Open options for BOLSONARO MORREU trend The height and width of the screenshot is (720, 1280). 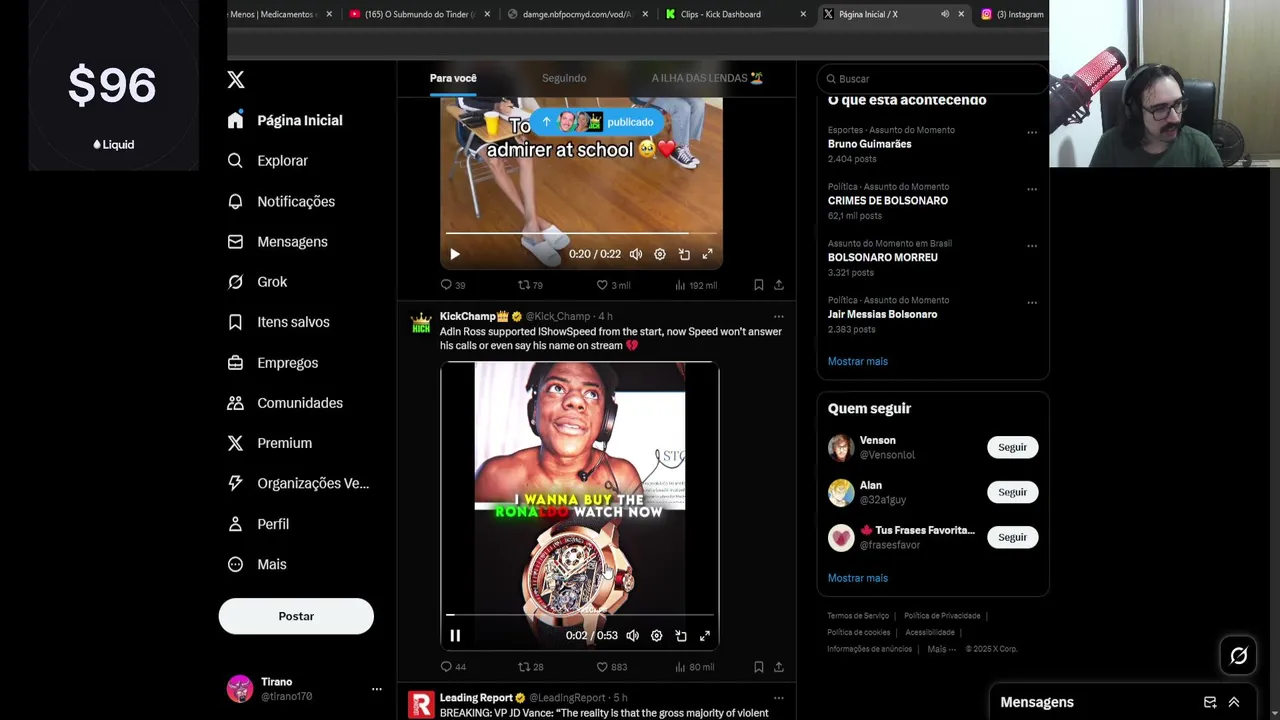pyautogui.click(x=1032, y=246)
